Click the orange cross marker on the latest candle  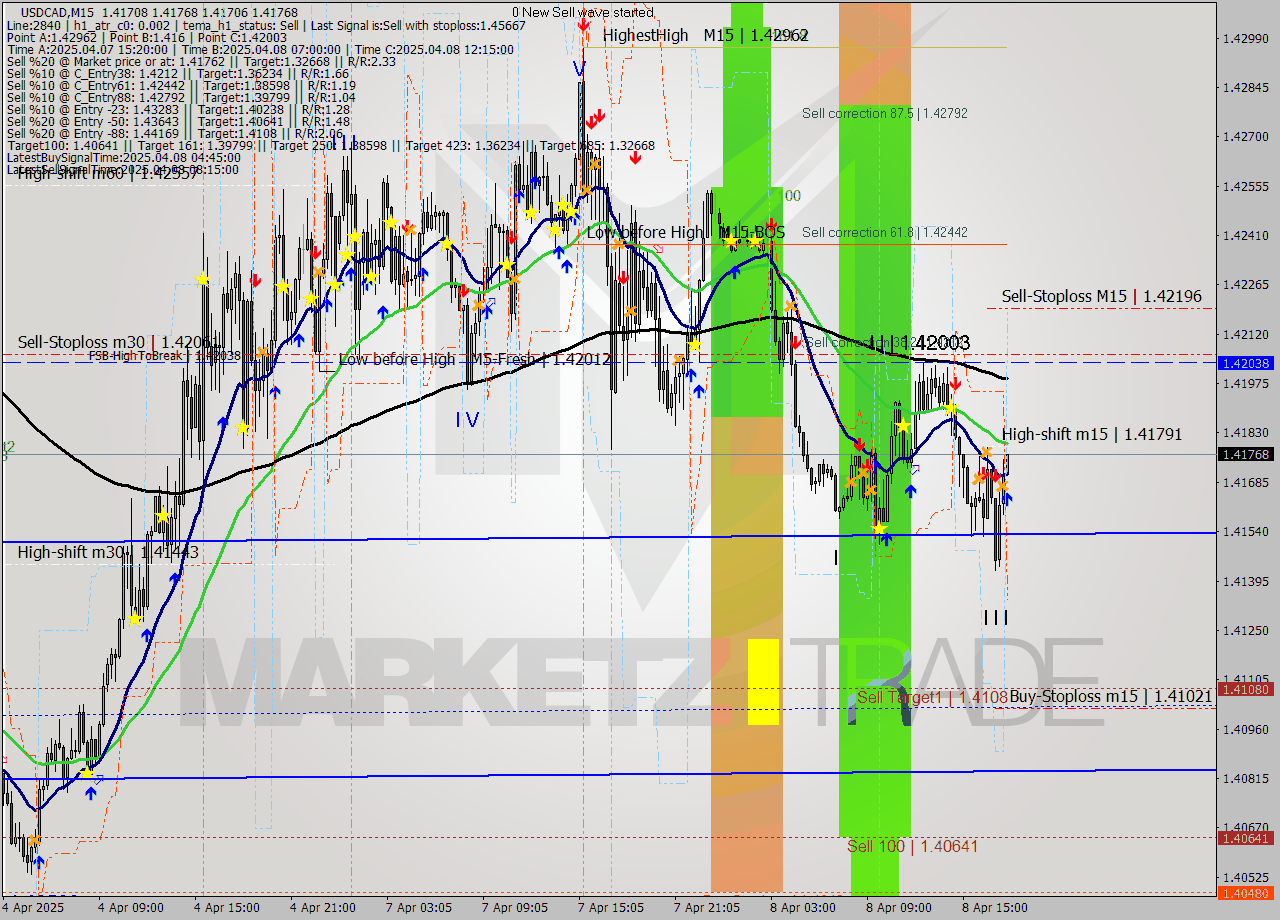pyautogui.click(x=1002, y=486)
